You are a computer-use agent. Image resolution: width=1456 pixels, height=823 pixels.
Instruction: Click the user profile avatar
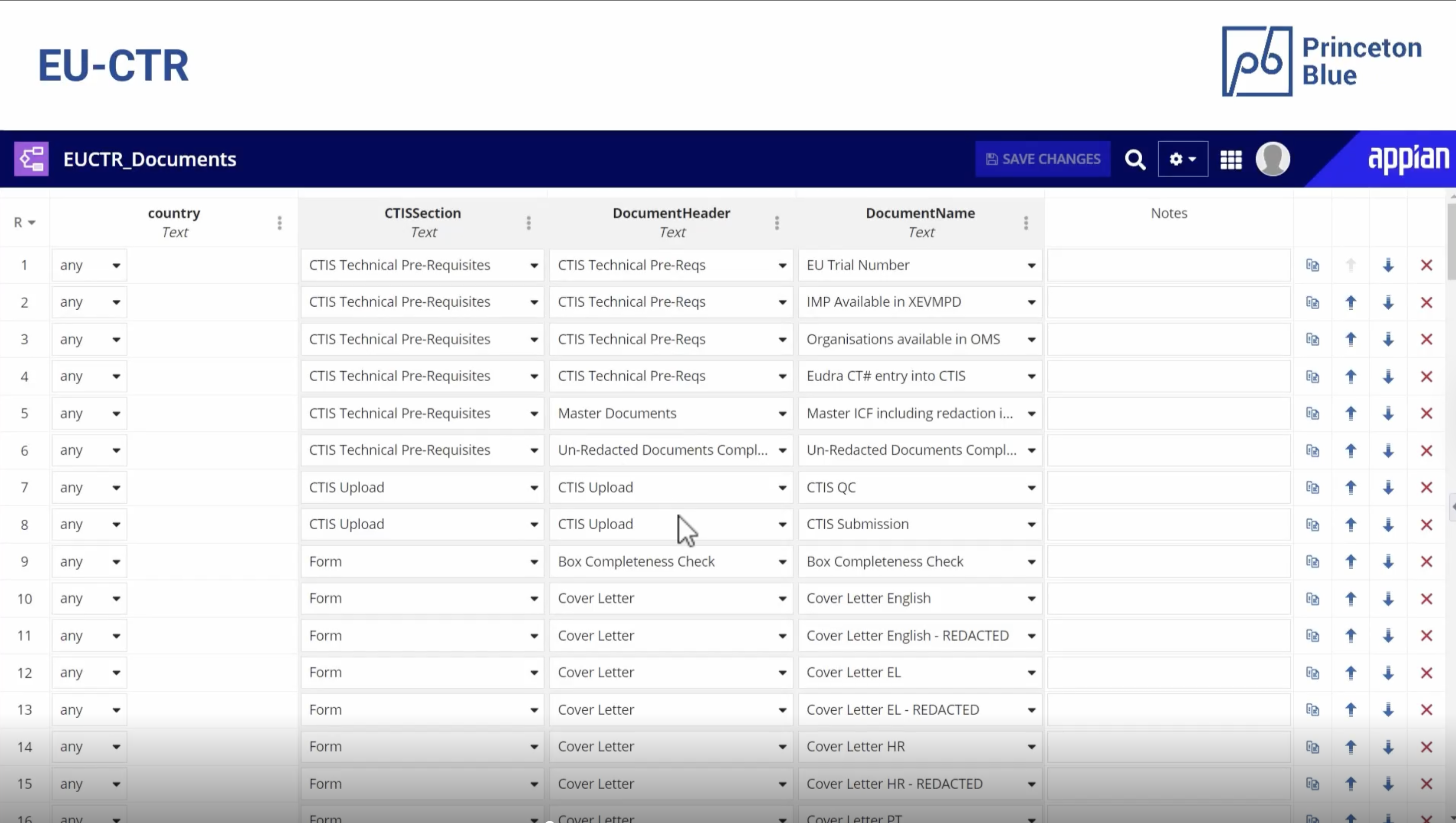(x=1272, y=159)
